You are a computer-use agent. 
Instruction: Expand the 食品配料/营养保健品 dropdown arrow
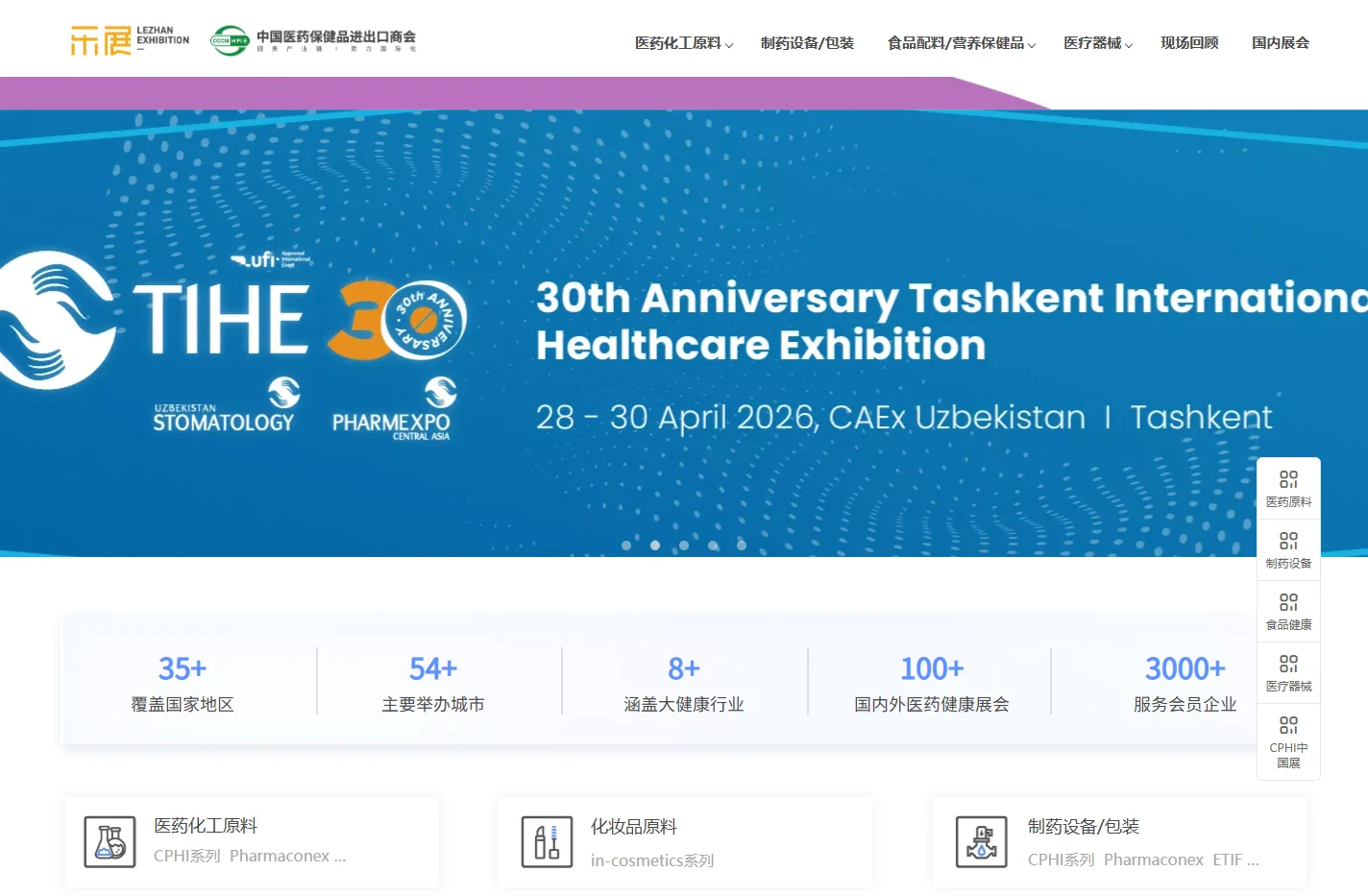coord(1032,45)
